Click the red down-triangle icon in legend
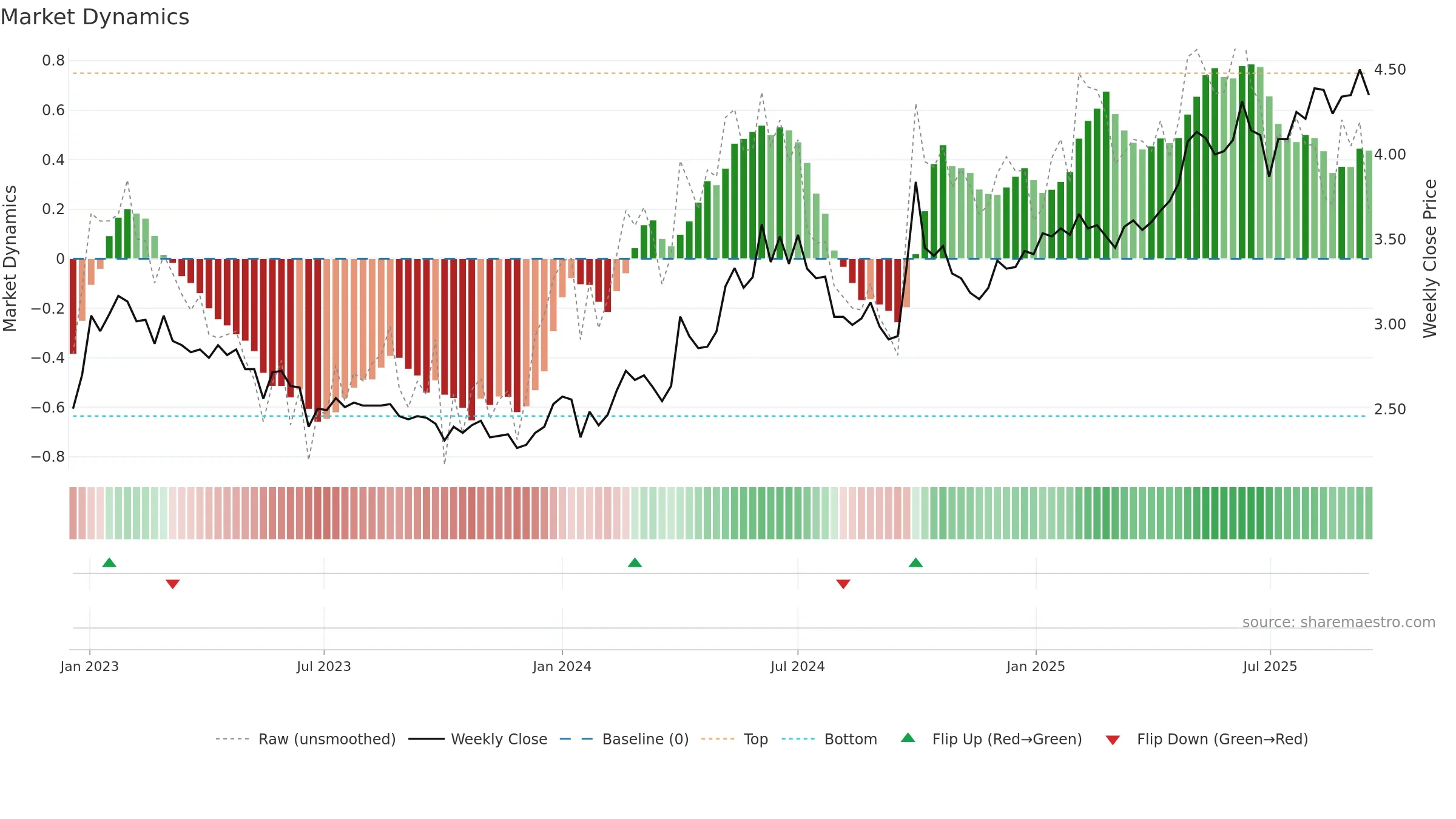Screen dimensions: 1456x819 (x=1113, y=740)
